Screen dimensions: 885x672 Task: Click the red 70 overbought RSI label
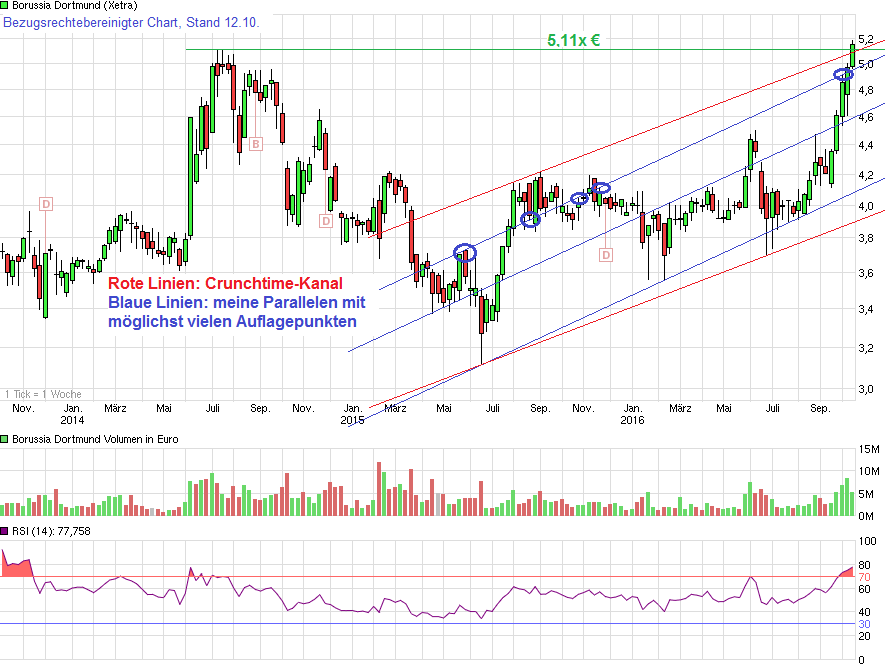(864, 577)
